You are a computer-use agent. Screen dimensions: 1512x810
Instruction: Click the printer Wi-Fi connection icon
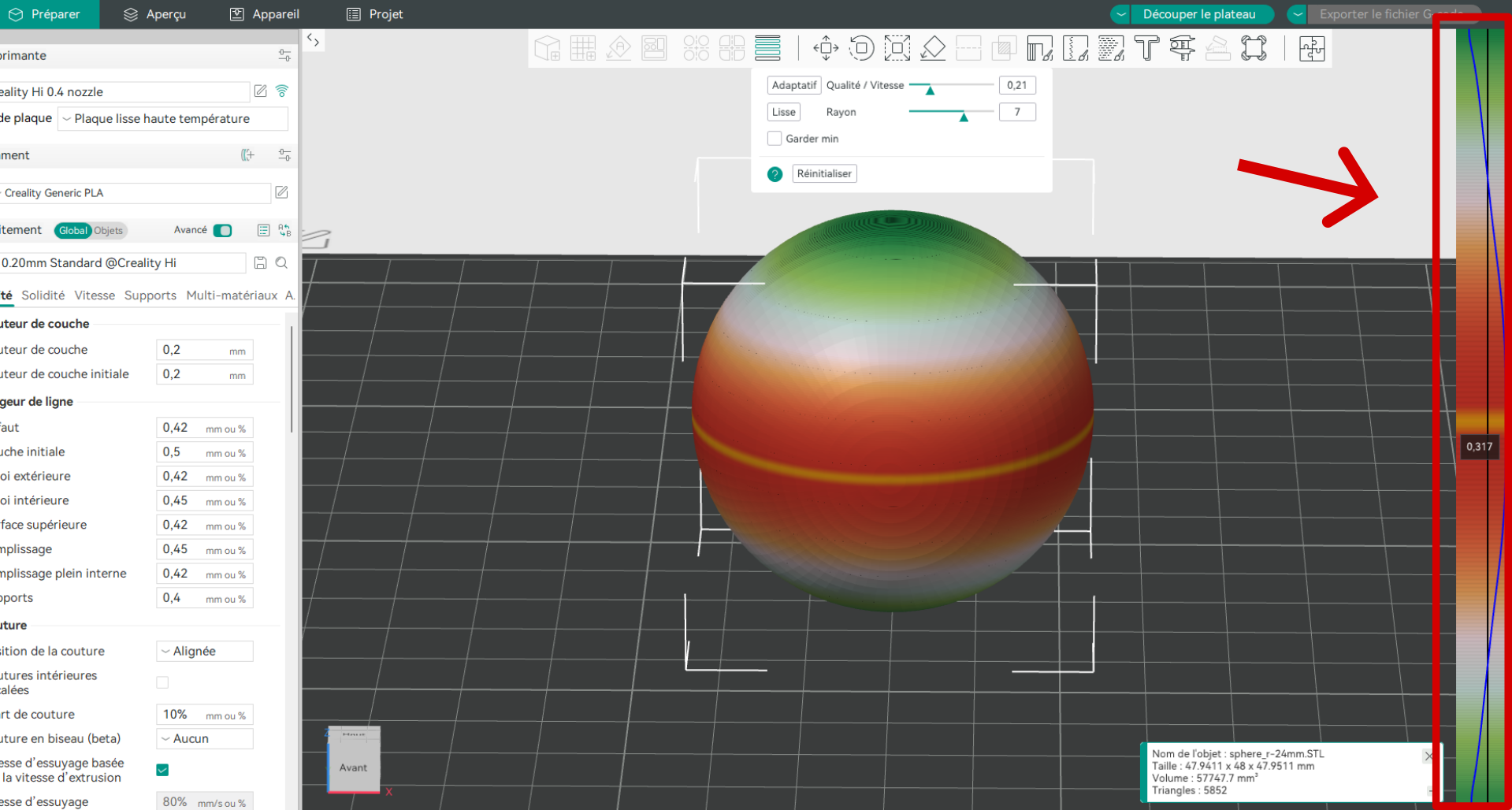[282, 91]
